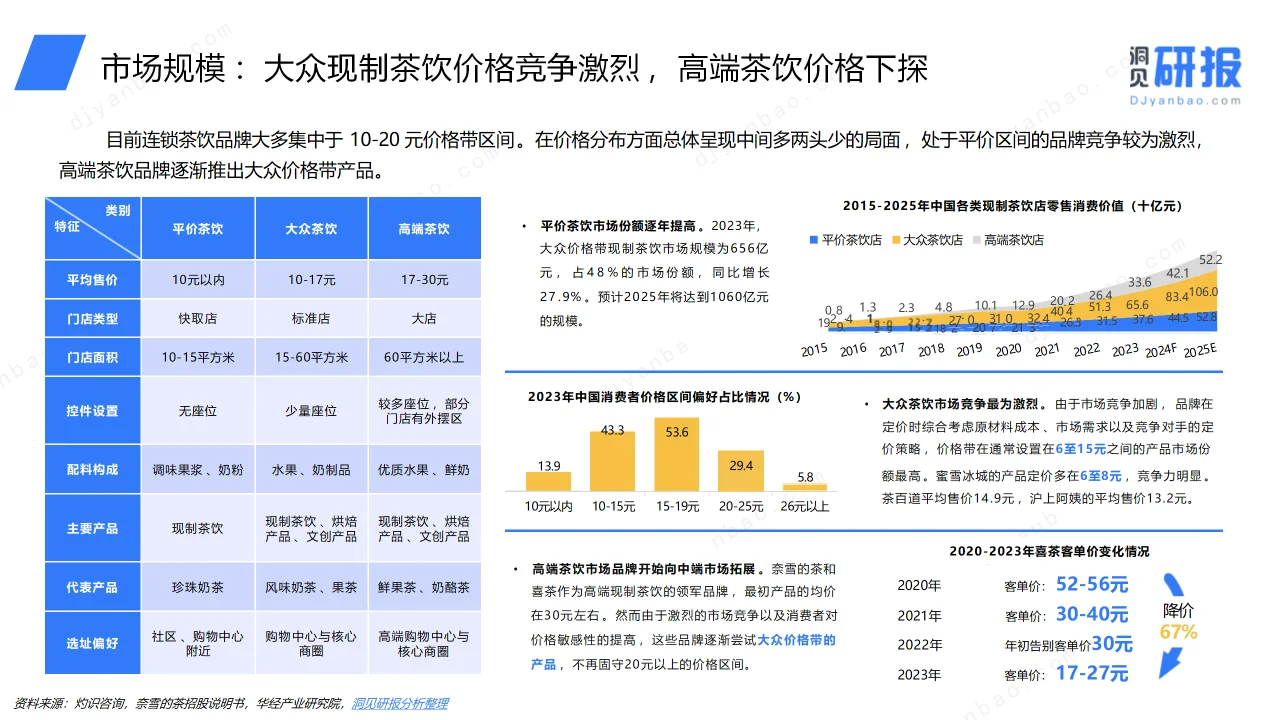Click the shortest bar labeled 5.8
Screen dimensions: 1280x720
[805, 487]
